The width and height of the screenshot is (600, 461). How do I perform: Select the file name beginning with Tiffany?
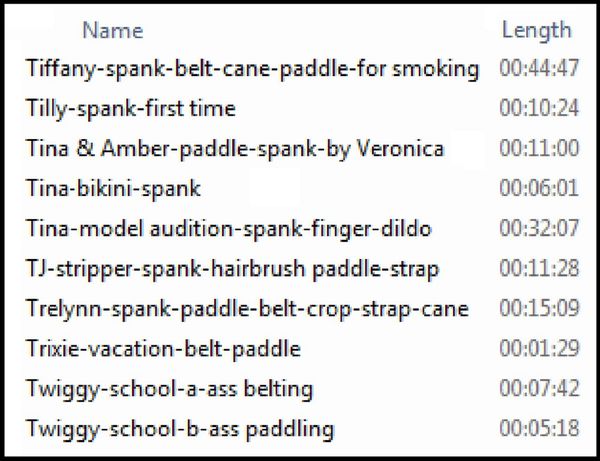[252, 69]
